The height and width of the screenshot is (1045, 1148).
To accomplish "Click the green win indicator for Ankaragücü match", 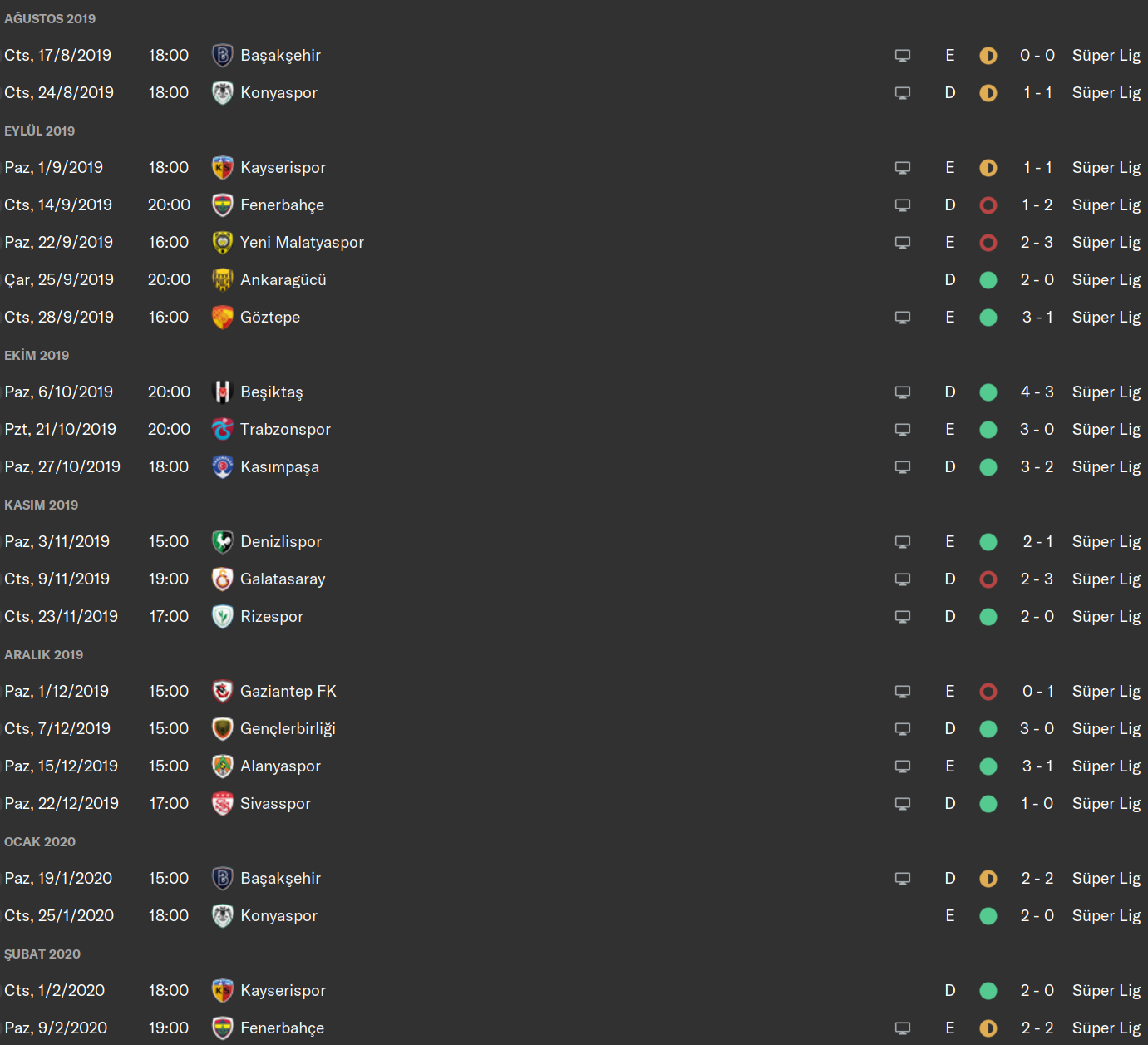I will point(988,280).
